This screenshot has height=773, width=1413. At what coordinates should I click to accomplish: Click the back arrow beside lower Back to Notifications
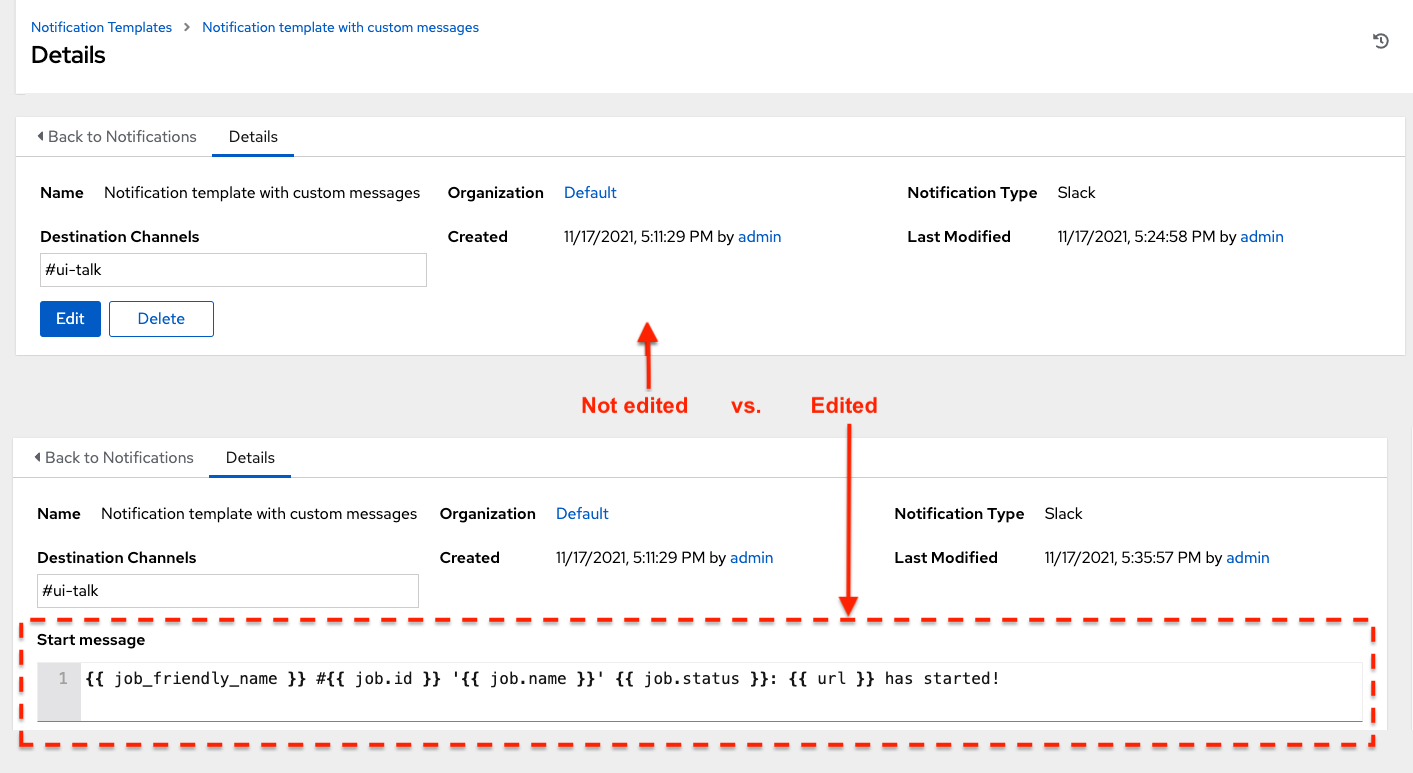[x=37, y=457]
